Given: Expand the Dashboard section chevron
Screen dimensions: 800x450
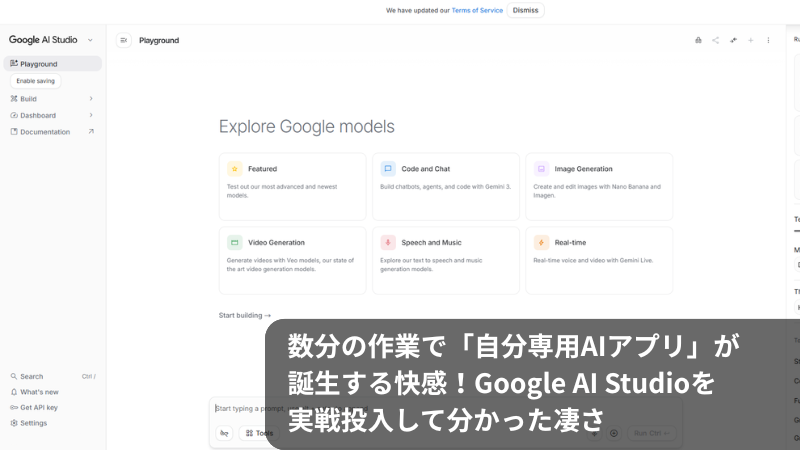Looking at the screenshot, I should (91, 115).
